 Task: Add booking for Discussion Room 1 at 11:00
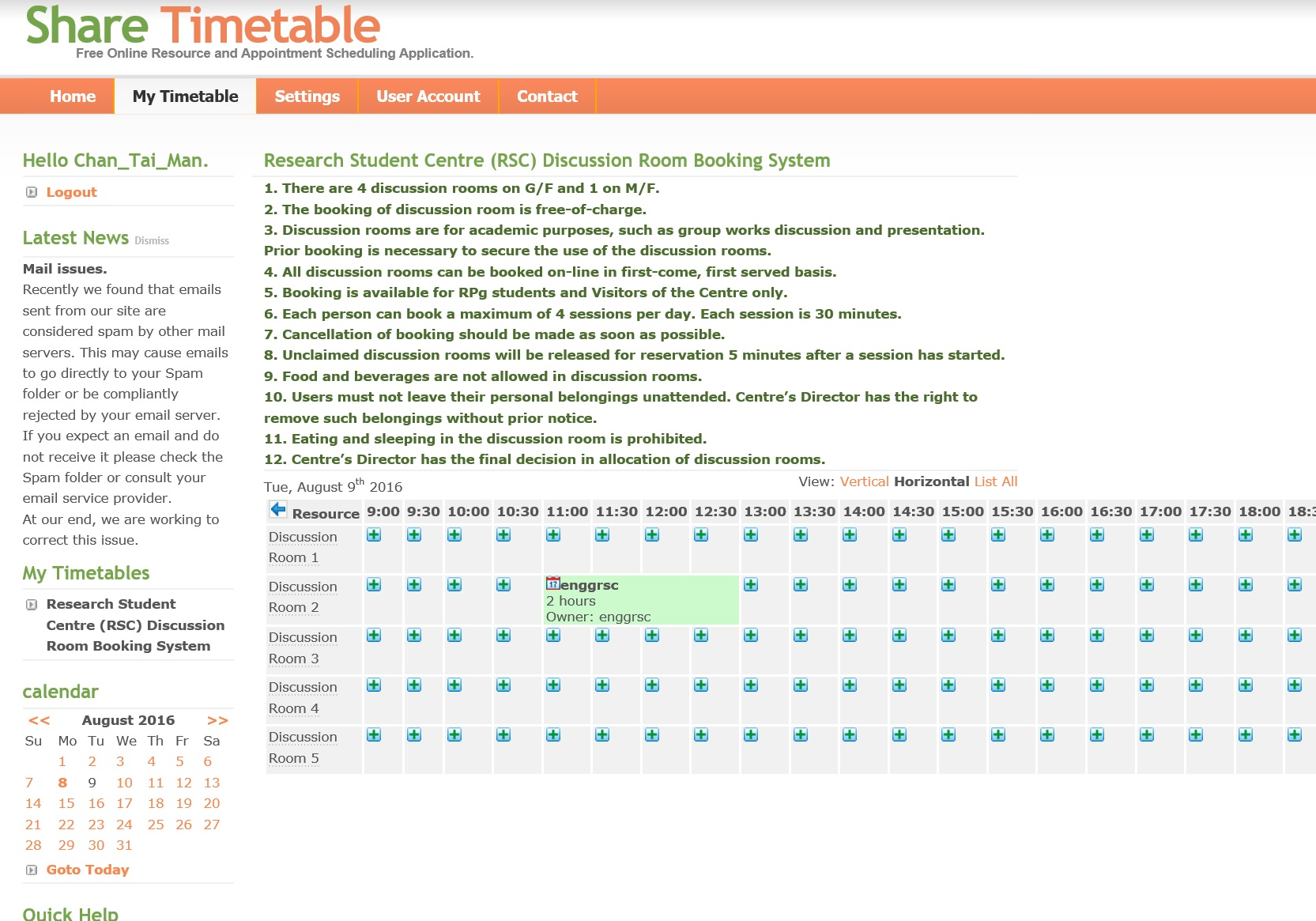click(553, 535)
